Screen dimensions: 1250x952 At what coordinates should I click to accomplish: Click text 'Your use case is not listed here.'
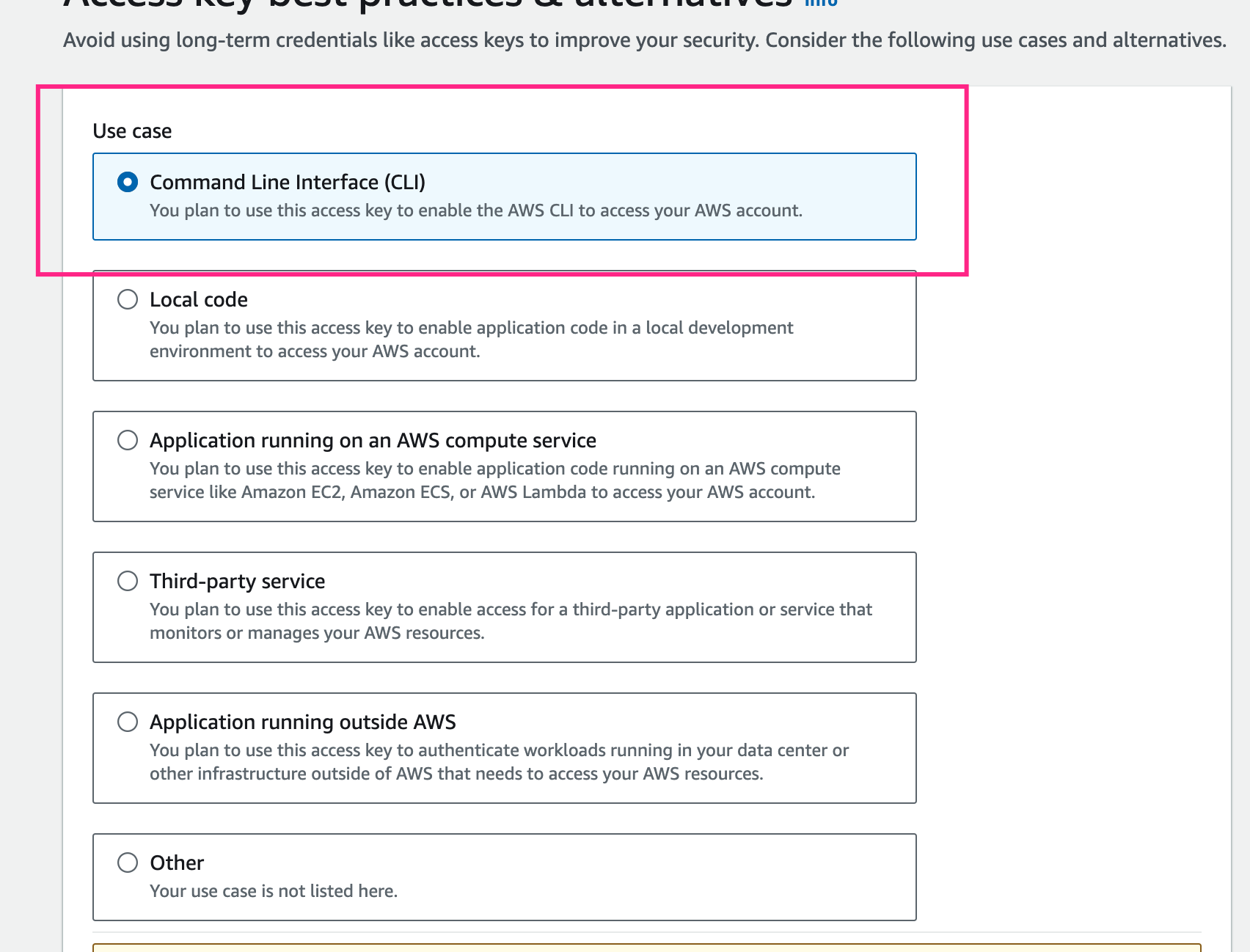click(x=274, y=891)
